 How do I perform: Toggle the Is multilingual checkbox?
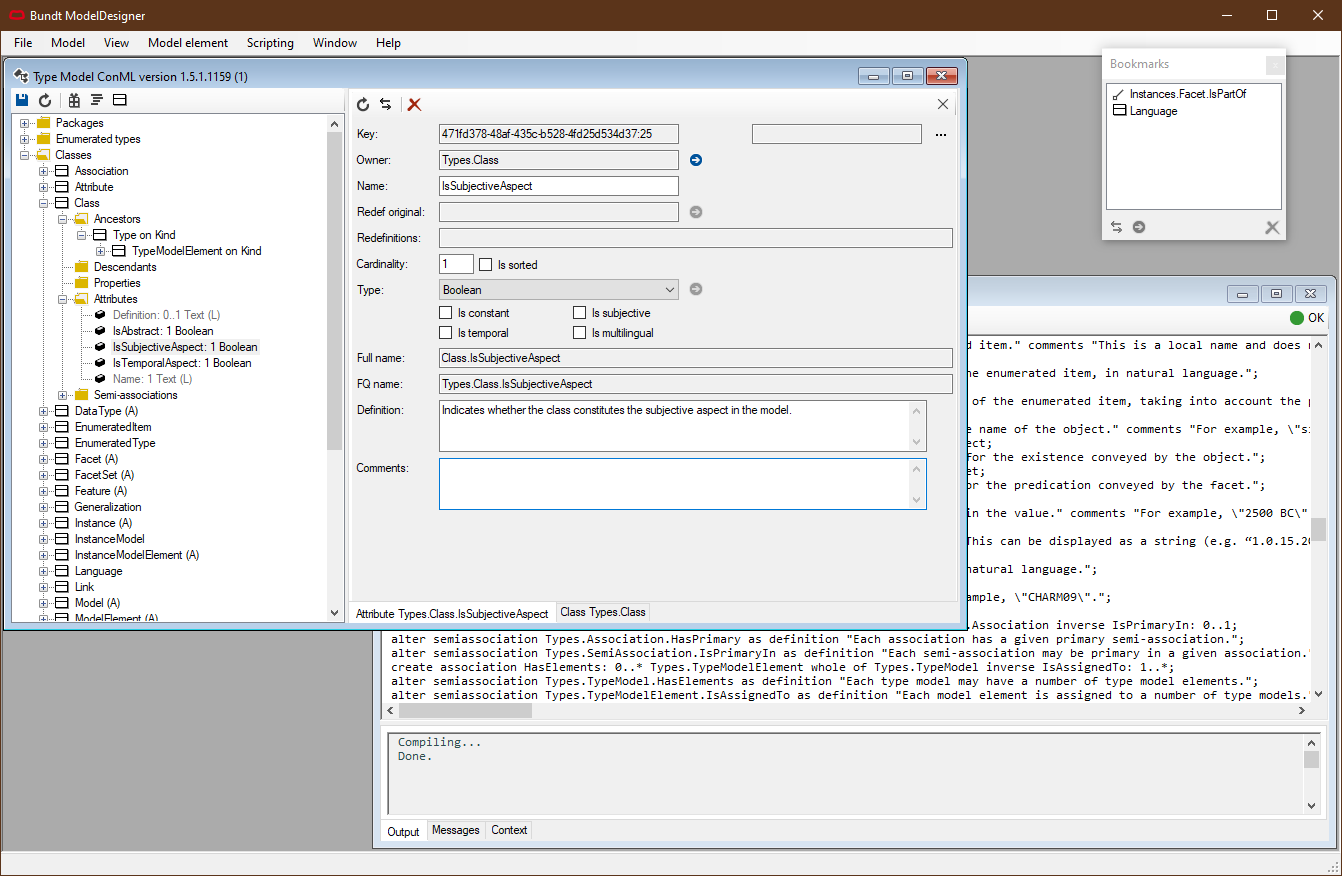click(x=580, y=333)
